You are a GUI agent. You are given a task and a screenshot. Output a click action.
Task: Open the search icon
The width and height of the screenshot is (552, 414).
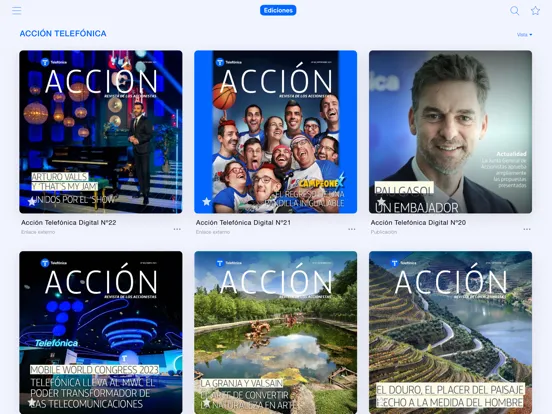click(514, 11)
